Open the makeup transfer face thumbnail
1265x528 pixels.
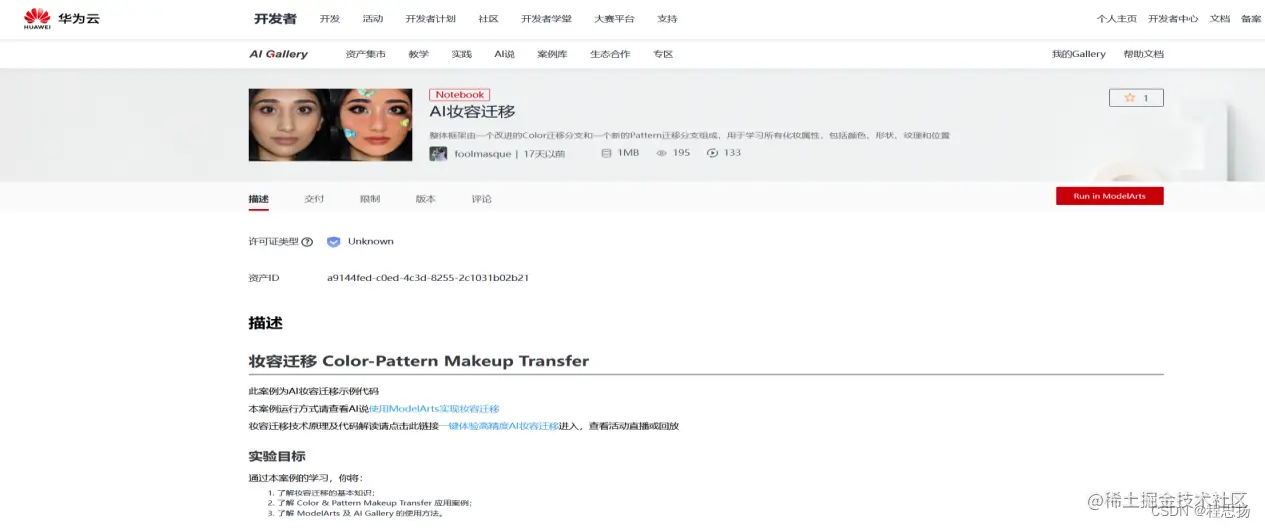pyautogui.click(x=330, y=125)
